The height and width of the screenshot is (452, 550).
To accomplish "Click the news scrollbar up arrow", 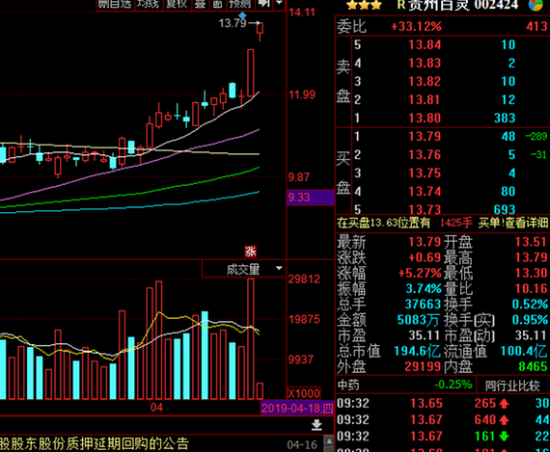I will [329, 441].
